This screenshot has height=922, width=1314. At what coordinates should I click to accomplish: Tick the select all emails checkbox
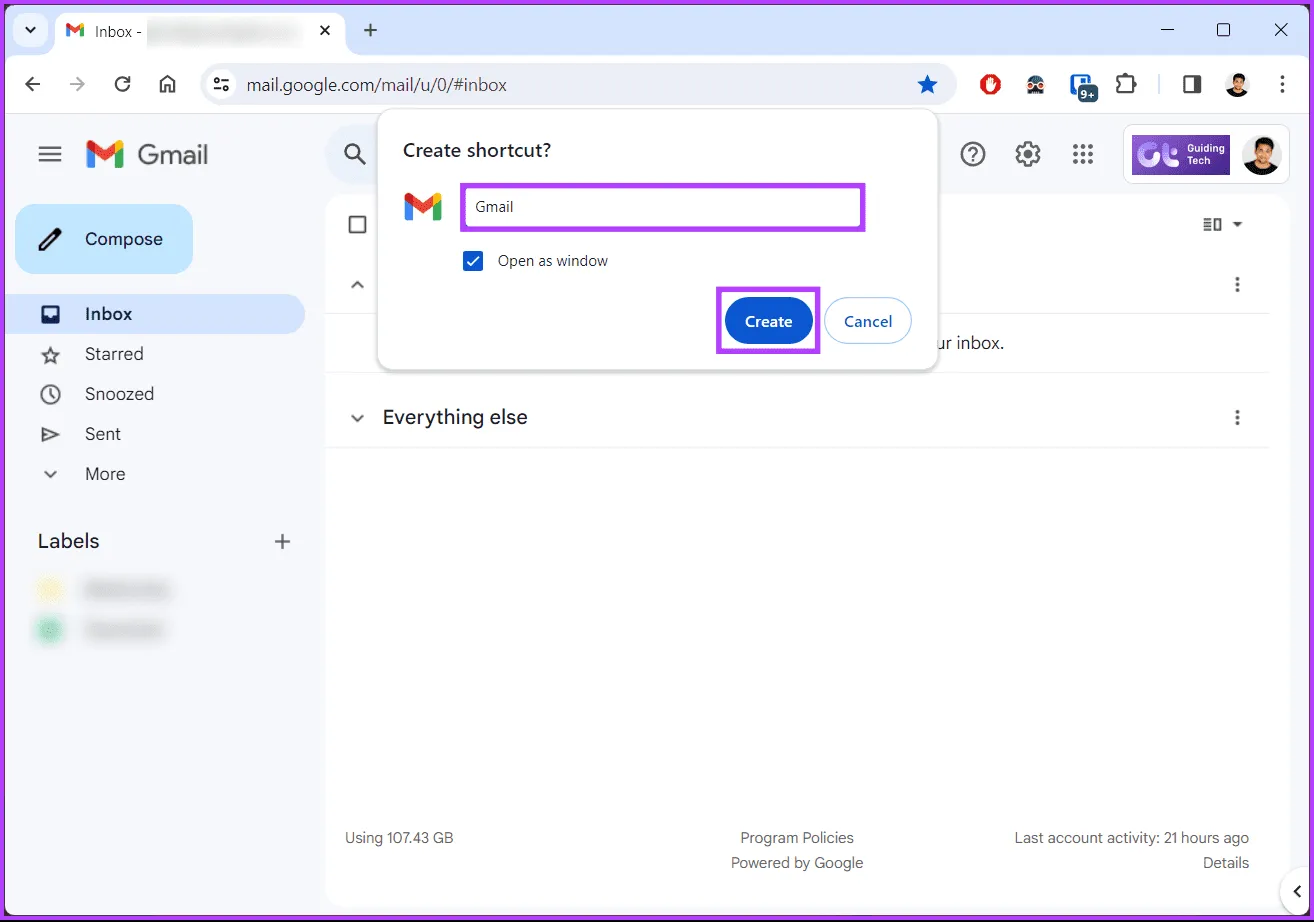click(x=357, y=224)
